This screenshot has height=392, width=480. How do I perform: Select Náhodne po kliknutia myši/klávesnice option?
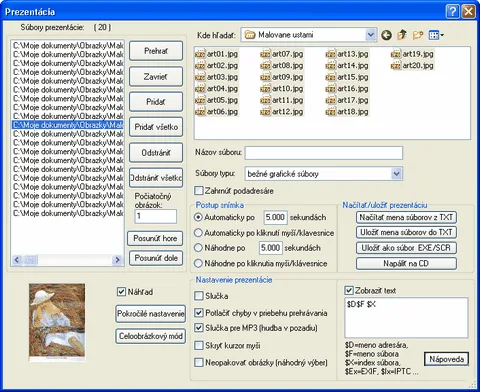[198, 263]
